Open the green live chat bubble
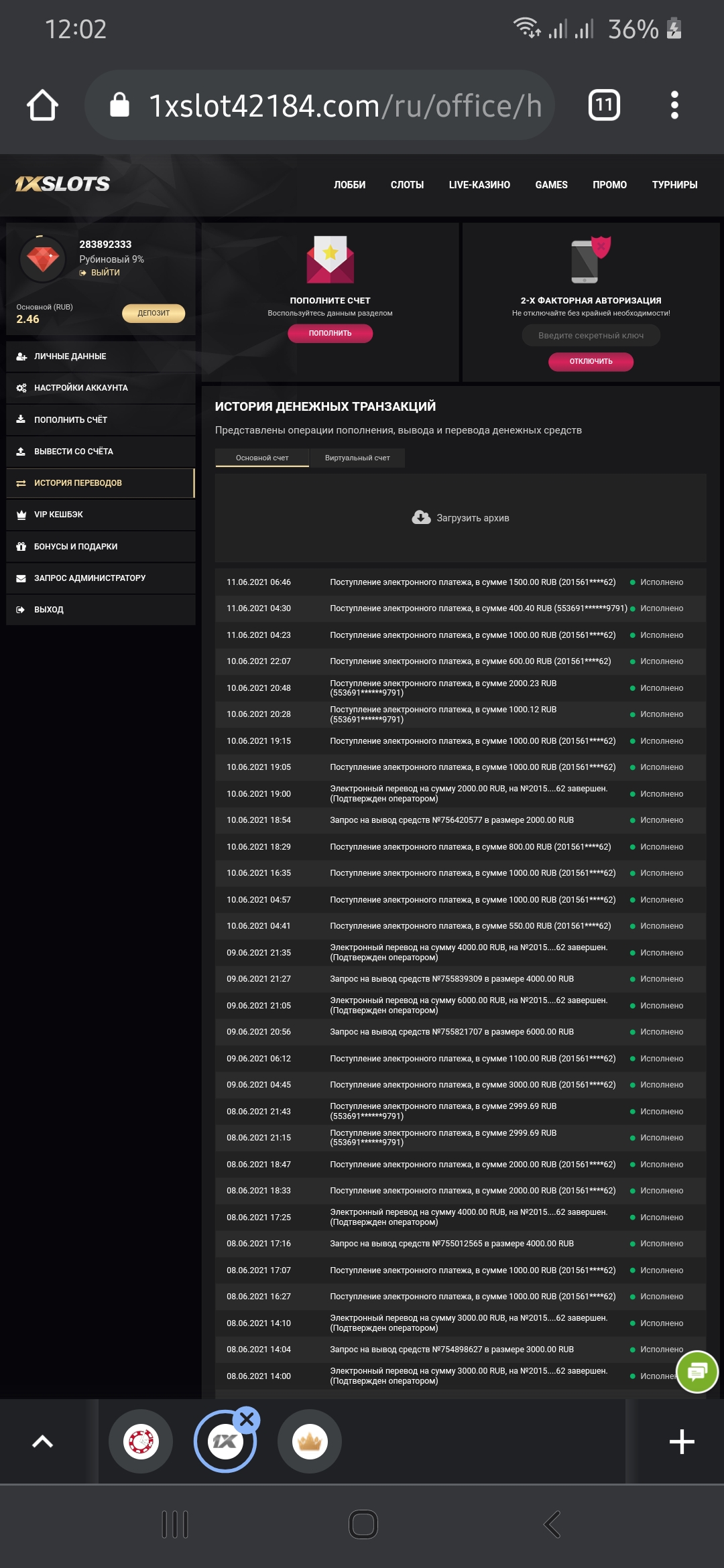Screen dimensions: 724x1568 point(697,1372)
